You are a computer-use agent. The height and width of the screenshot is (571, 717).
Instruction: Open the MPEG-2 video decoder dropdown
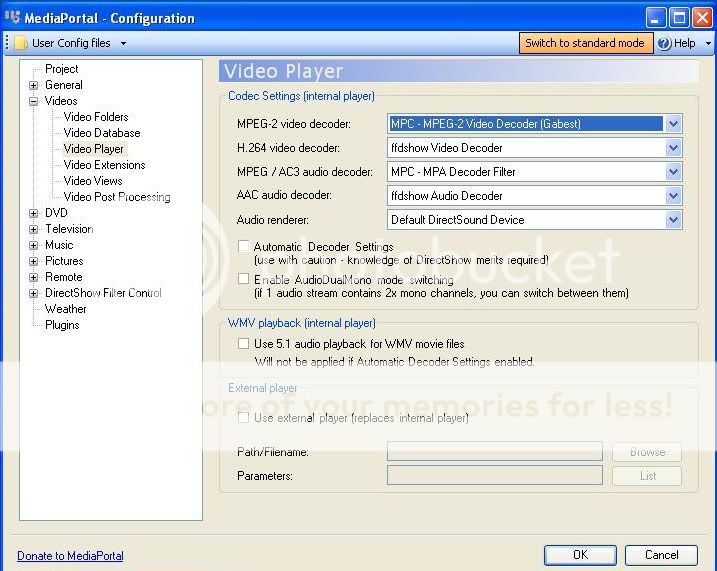tap(673, 124)
